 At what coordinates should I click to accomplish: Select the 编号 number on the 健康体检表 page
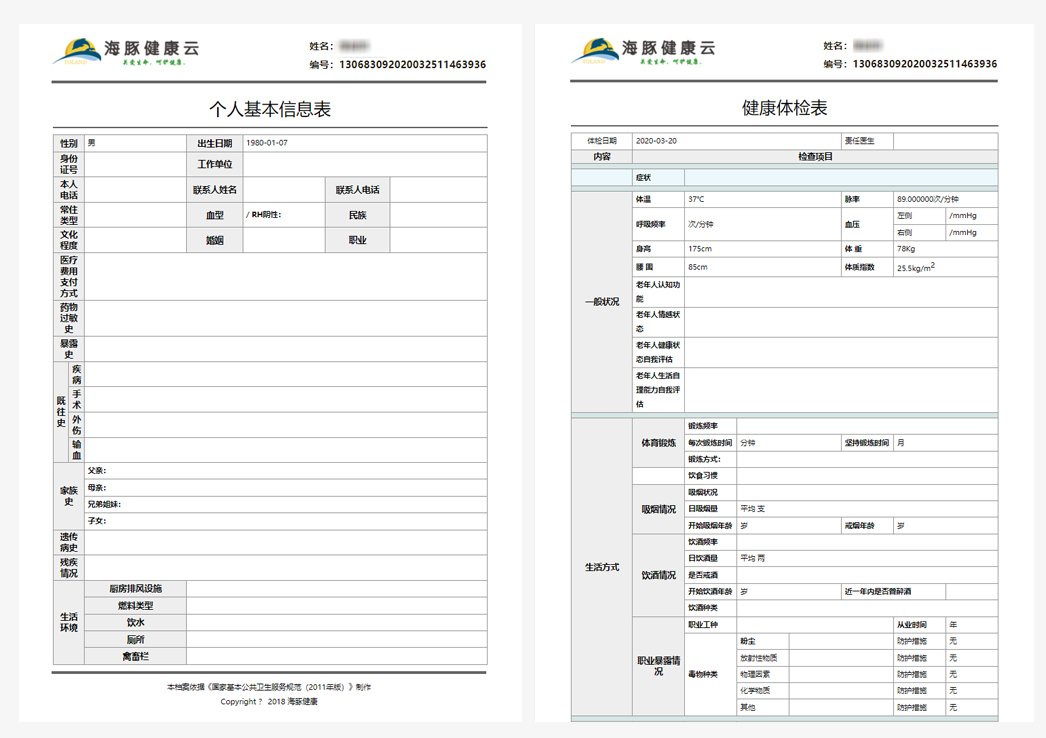(925, 64)
